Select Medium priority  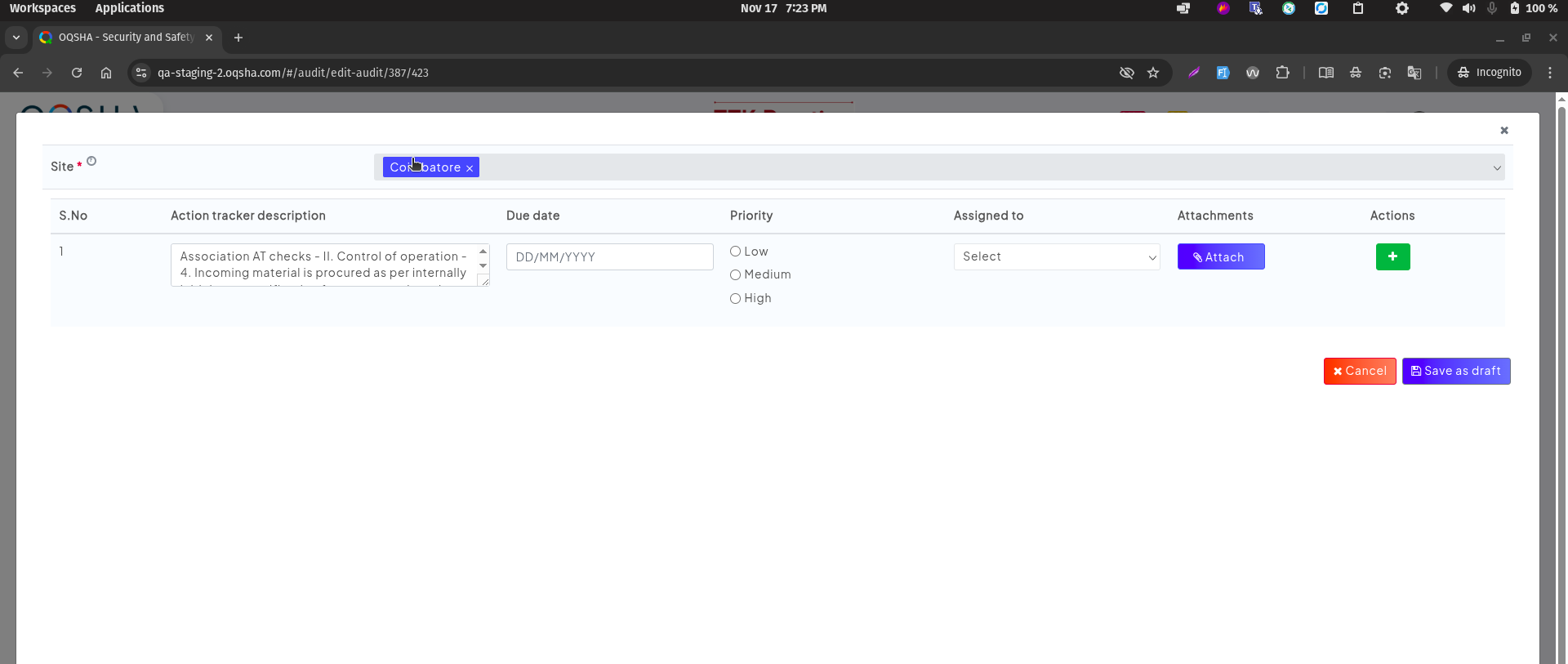(735, 275)
